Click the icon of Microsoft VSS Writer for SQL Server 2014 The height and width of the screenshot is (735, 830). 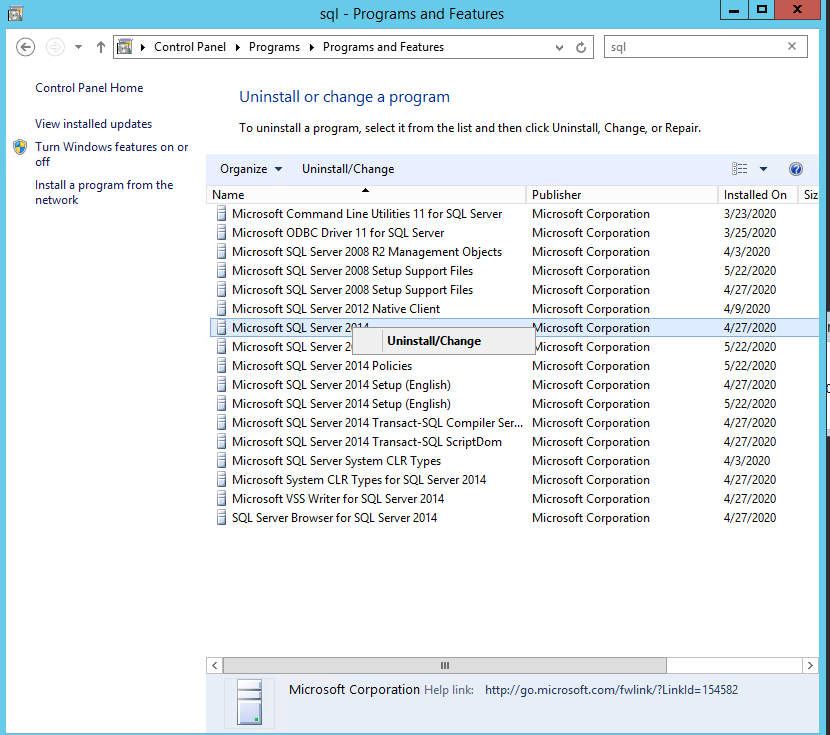pos(221,499)
